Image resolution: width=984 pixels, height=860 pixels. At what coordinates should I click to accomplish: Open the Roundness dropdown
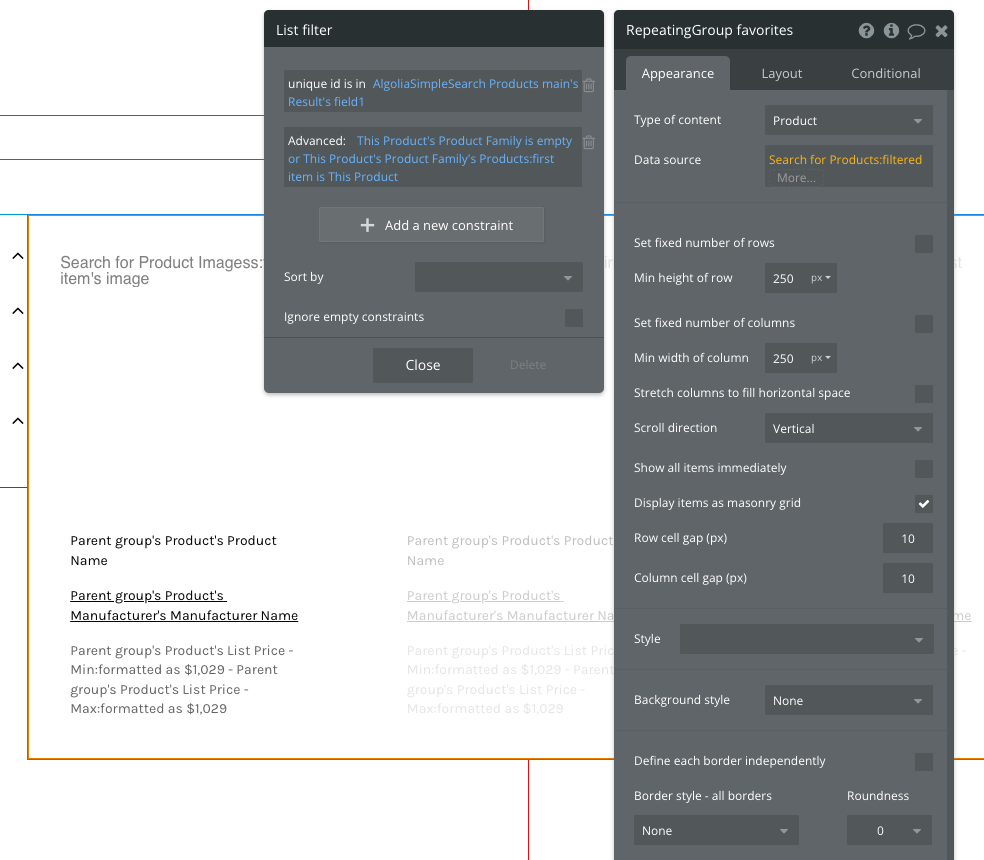[x=889, y=830]
